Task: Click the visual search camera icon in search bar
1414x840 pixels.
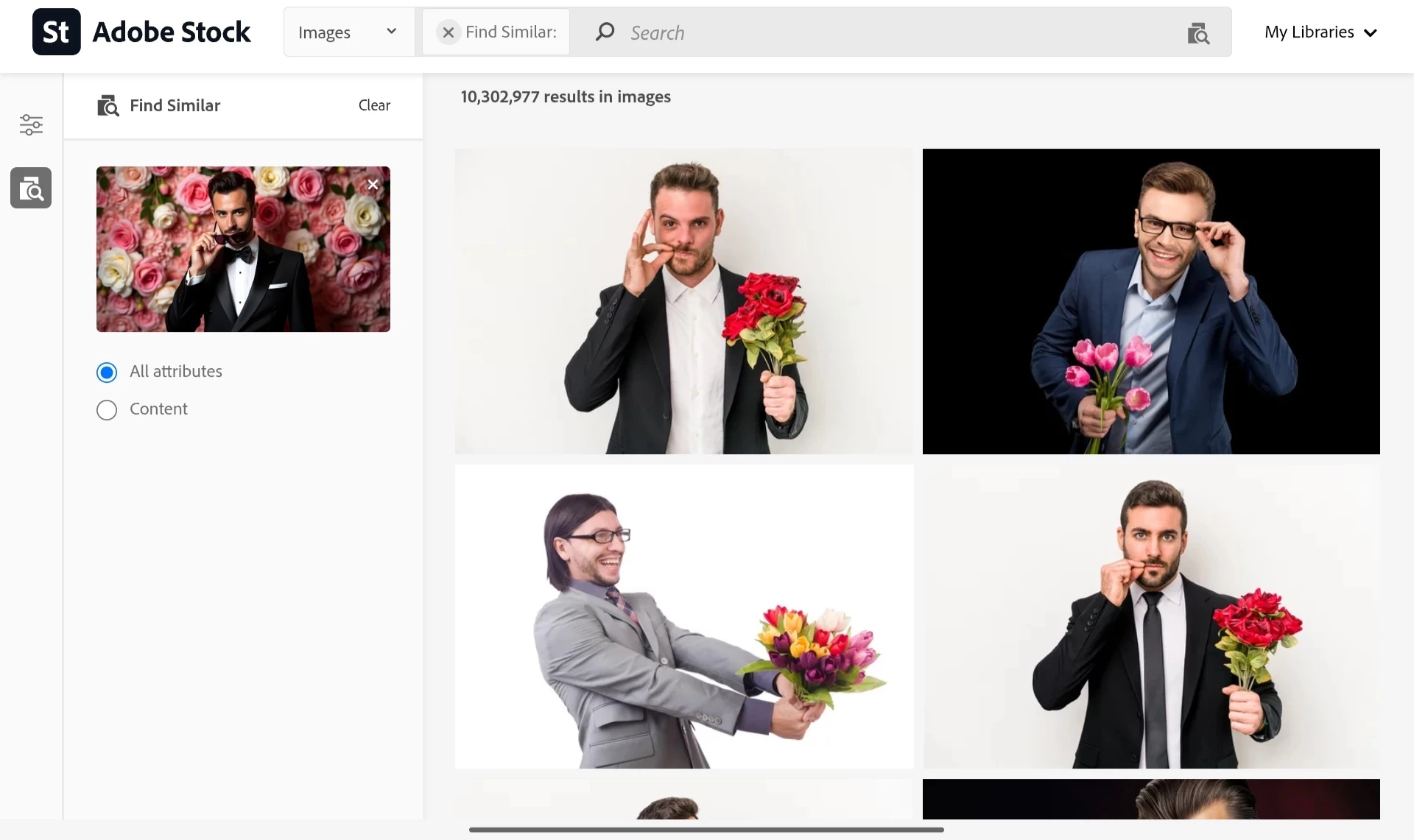Action: point(1198,33)
